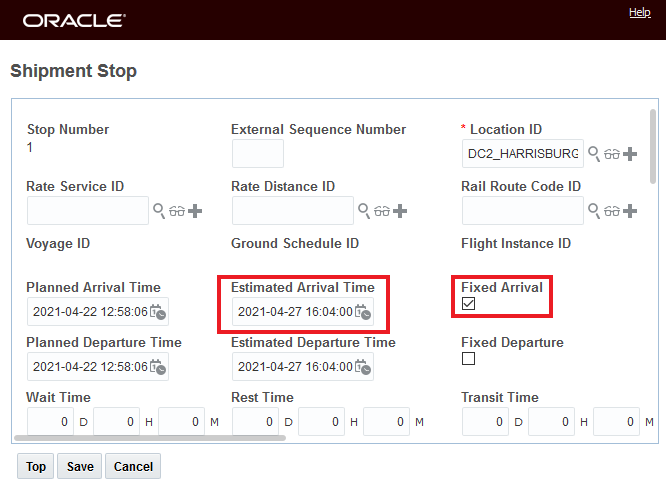Viewport: 666px width, 490px height.
Task: Click the Location ID add plus icon
Action: (x=630, y=155)
